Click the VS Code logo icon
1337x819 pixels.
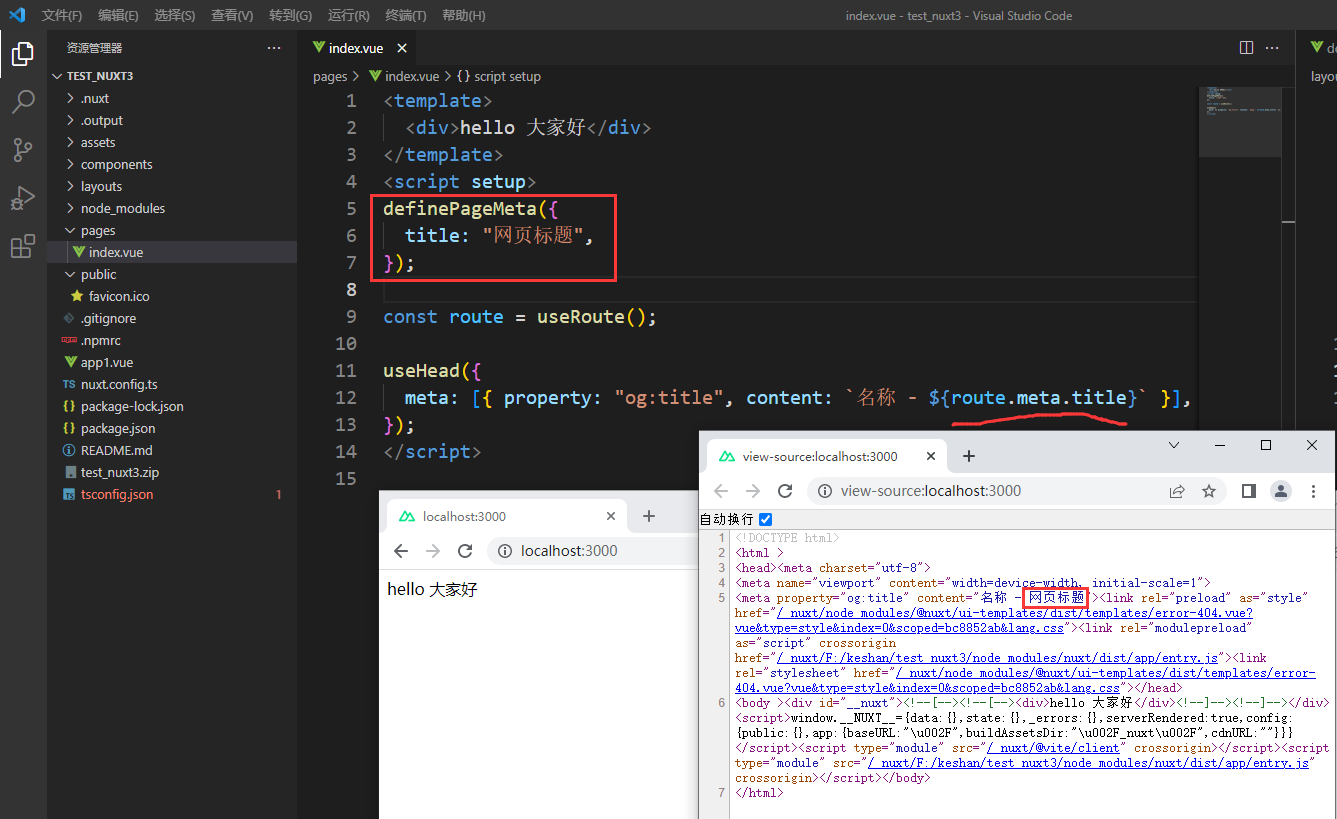point(16,15)
